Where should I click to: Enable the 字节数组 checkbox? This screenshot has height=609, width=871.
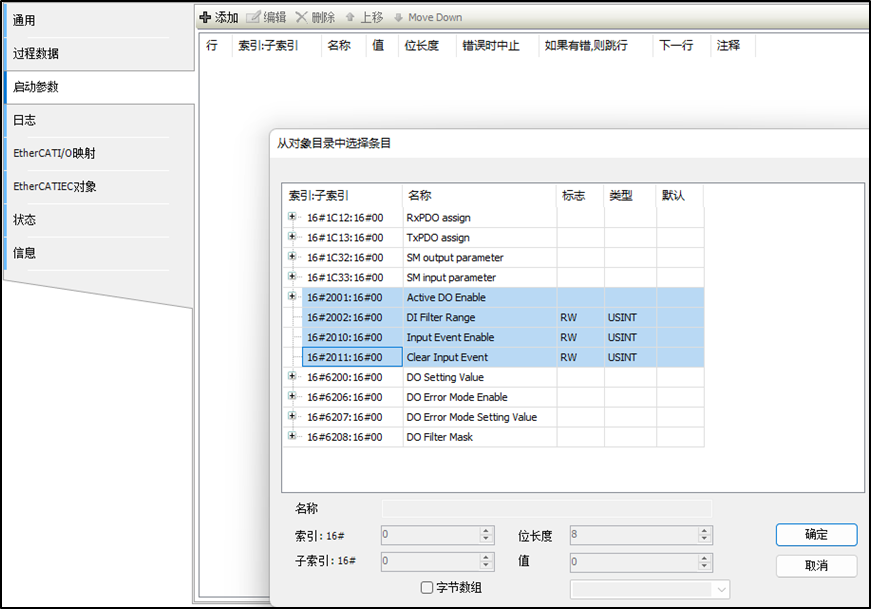click(427, 588)
